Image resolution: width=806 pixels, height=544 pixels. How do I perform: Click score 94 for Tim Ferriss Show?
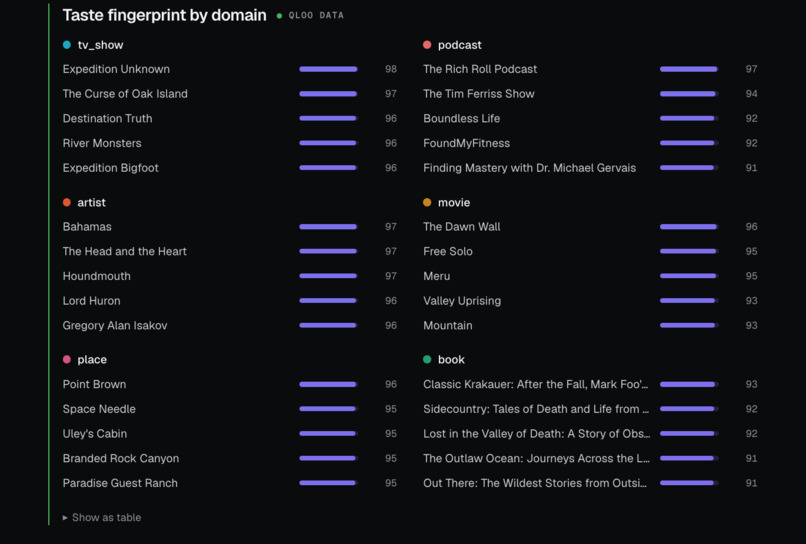click(x=752, y=94)
